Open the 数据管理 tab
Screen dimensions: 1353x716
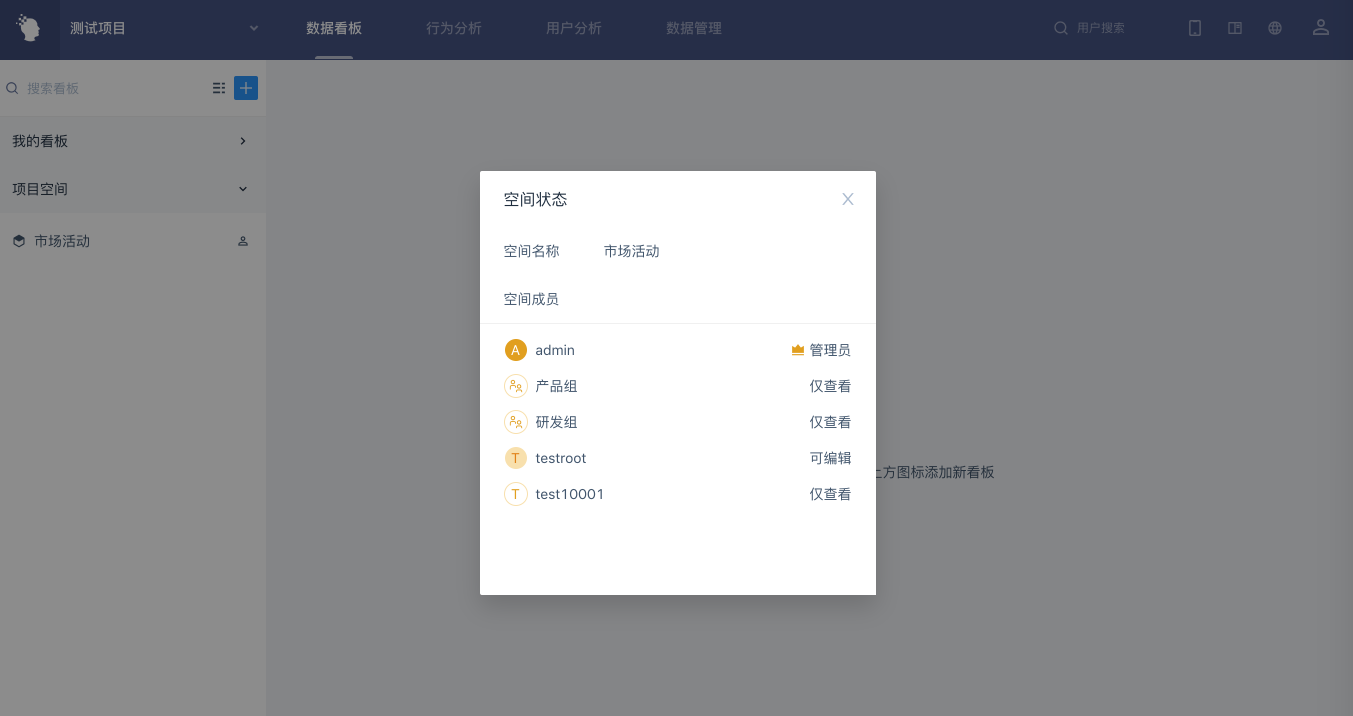point(694,28)
